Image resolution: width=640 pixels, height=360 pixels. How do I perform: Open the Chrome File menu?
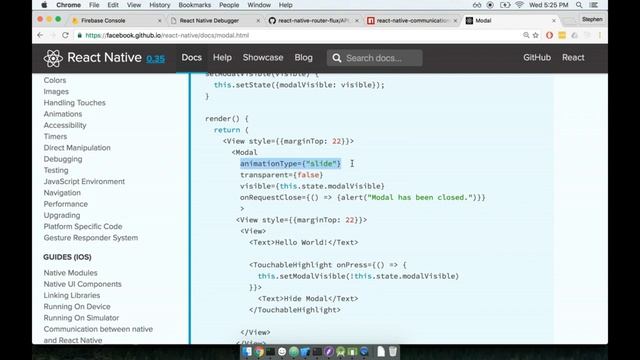tap(94, 5)
